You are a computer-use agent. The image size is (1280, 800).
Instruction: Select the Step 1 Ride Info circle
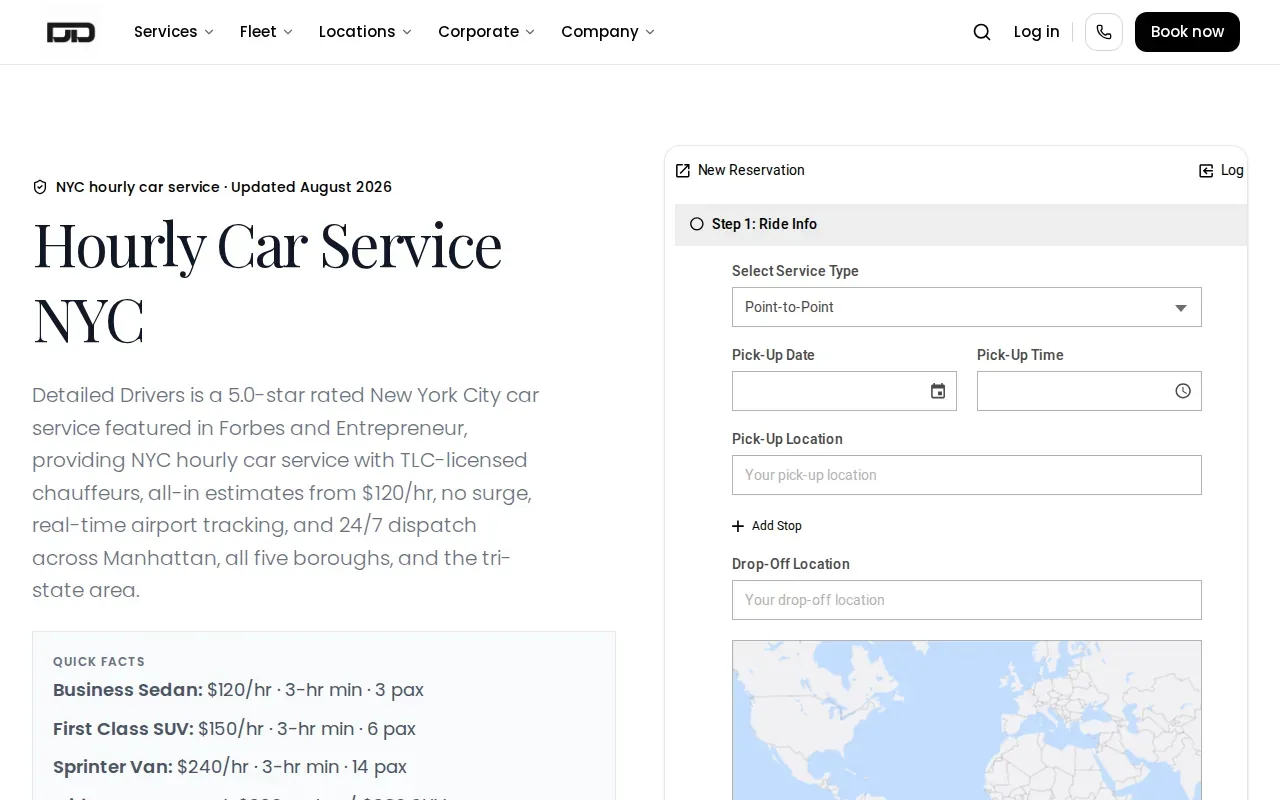[697, 224]
